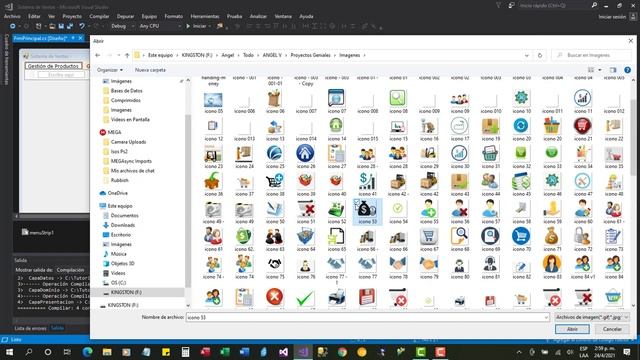
Task: Open the file name combo dropdown
Action: [546, 317]
